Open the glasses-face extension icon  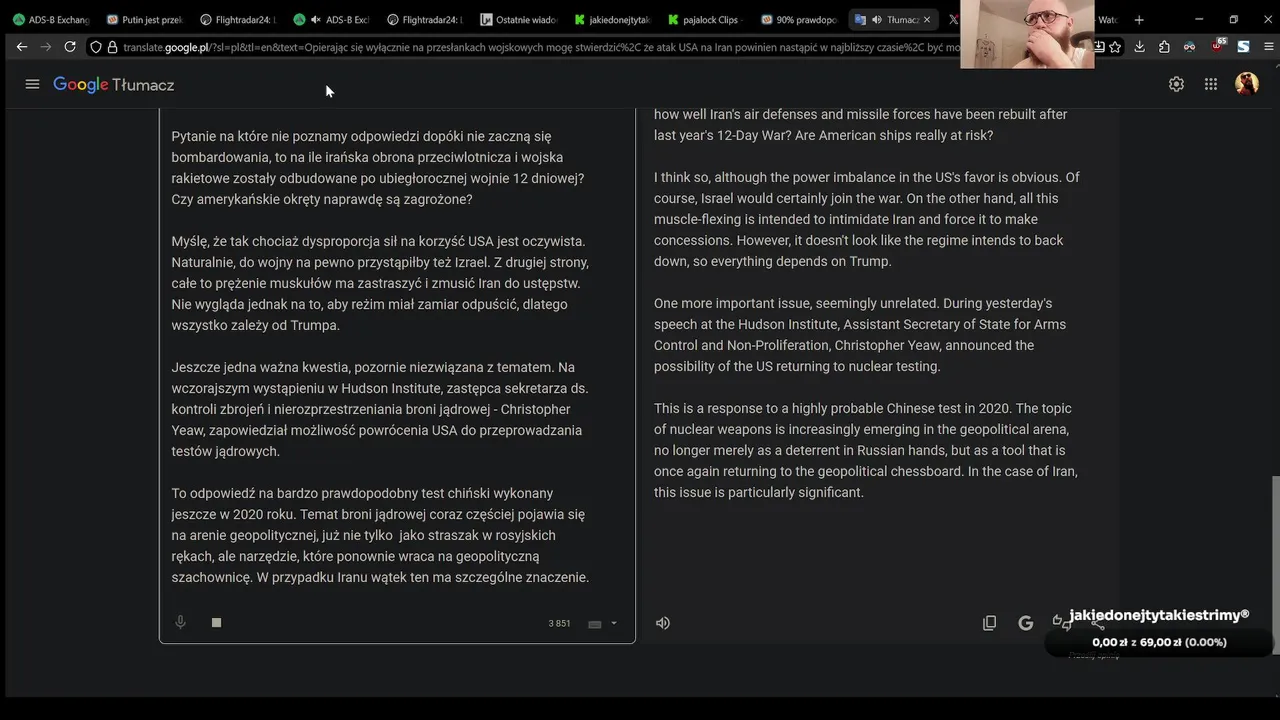[1189, 46]
